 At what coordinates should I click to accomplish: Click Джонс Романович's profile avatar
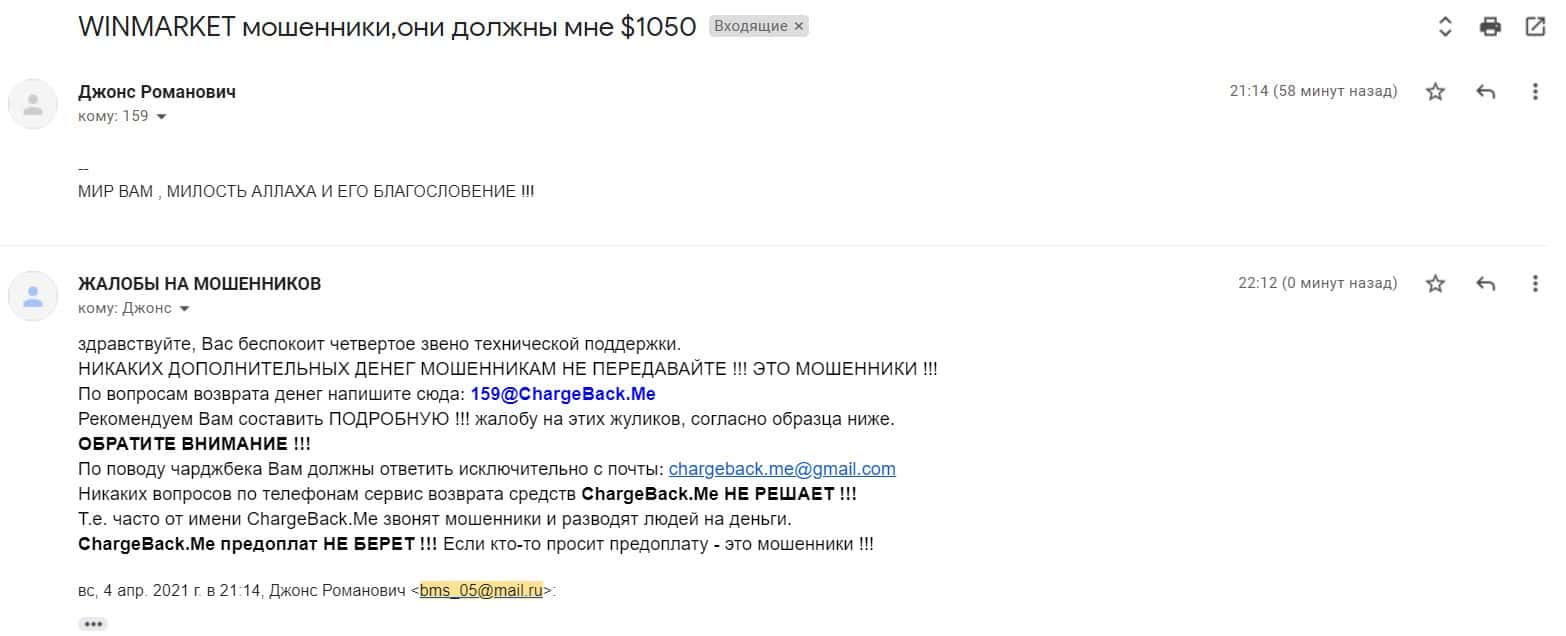pyautogui.click(x=33, y=104)
